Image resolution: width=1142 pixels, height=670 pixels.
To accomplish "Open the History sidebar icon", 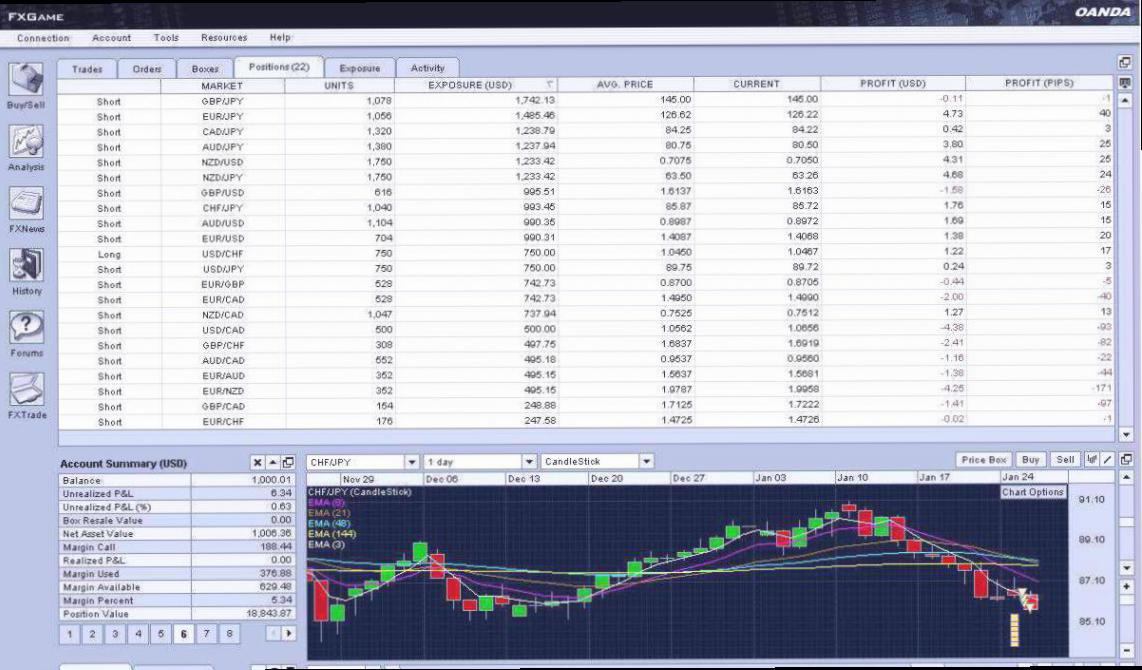I will (x=26, y=265).
